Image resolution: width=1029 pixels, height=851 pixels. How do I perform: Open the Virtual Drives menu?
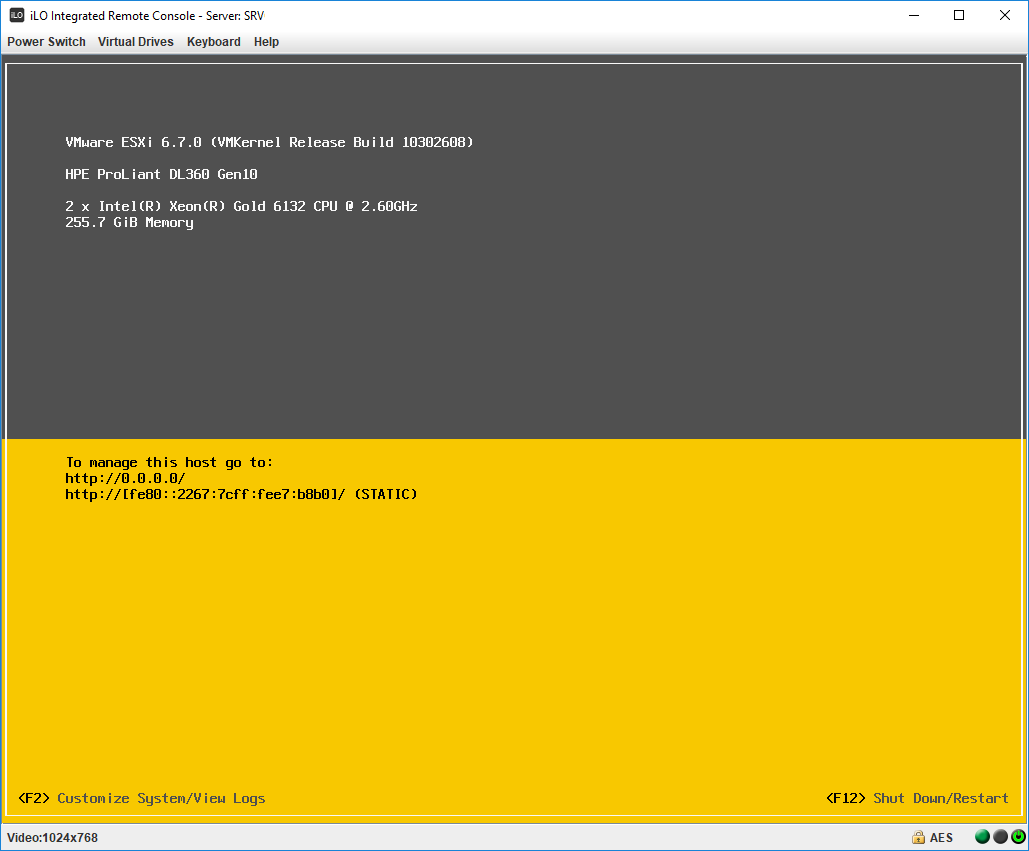136,42
